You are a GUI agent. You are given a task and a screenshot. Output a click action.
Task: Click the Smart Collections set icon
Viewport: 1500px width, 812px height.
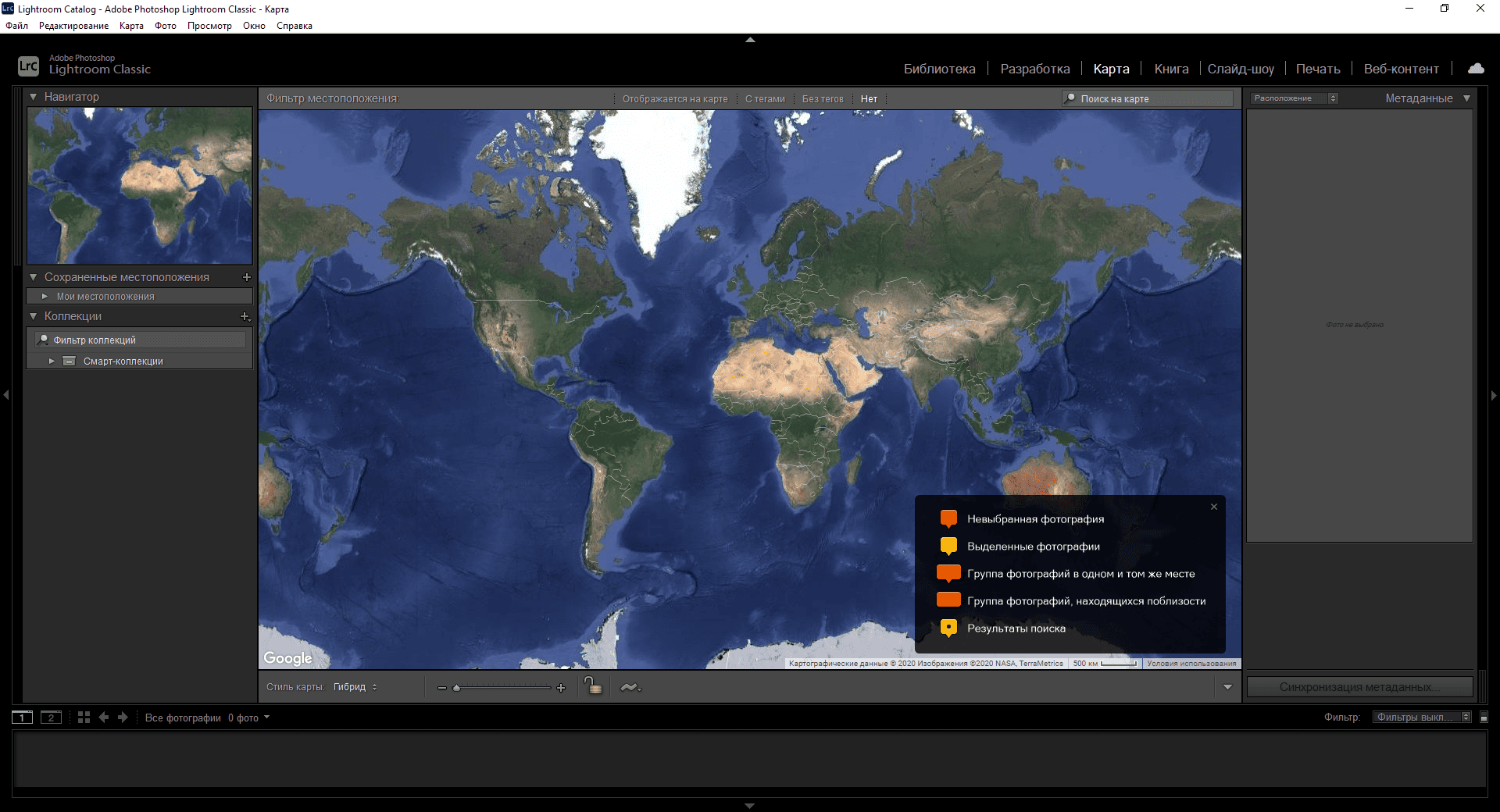(x=69, y=361)
